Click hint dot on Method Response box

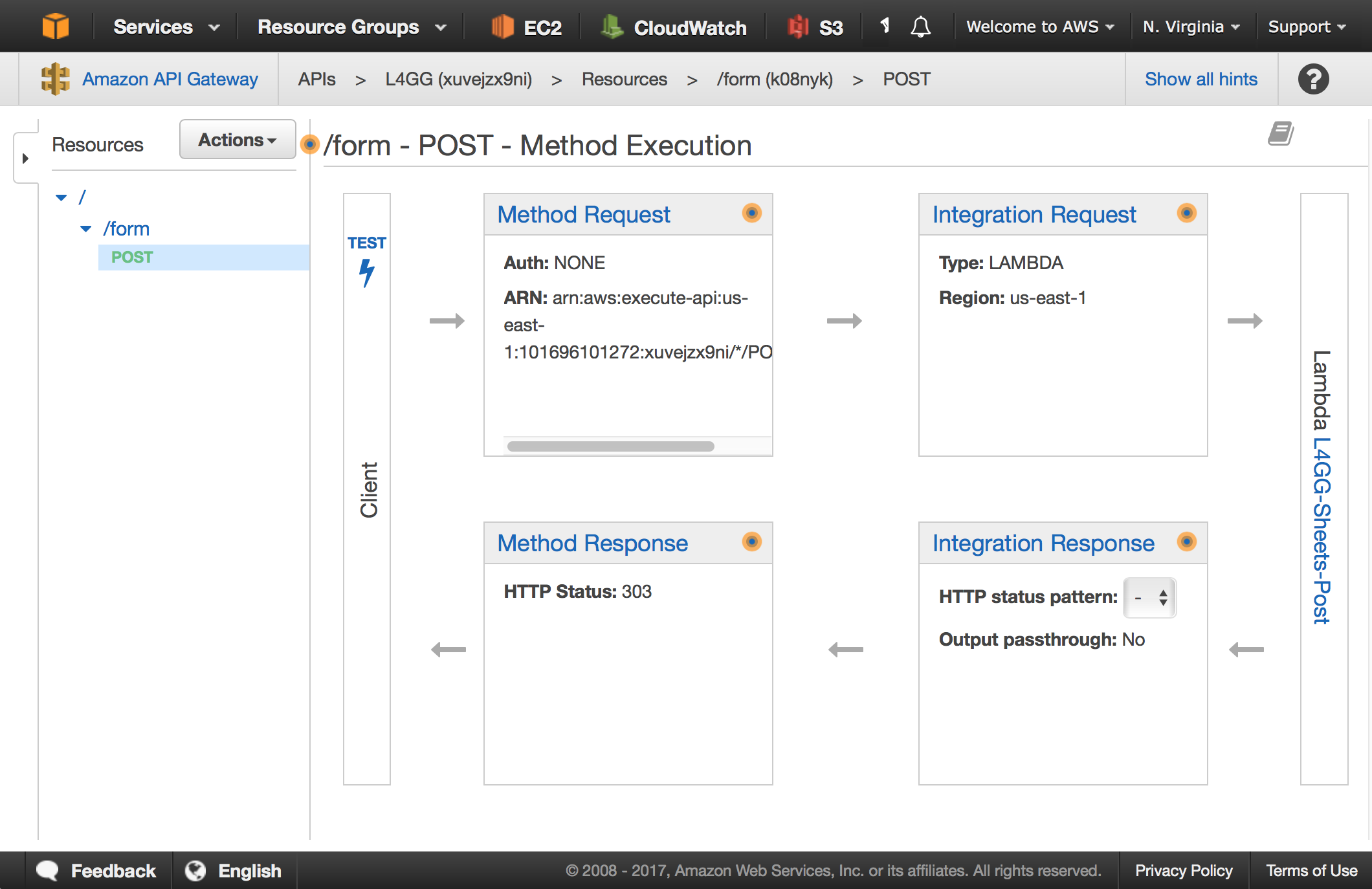tap(752, 542)
